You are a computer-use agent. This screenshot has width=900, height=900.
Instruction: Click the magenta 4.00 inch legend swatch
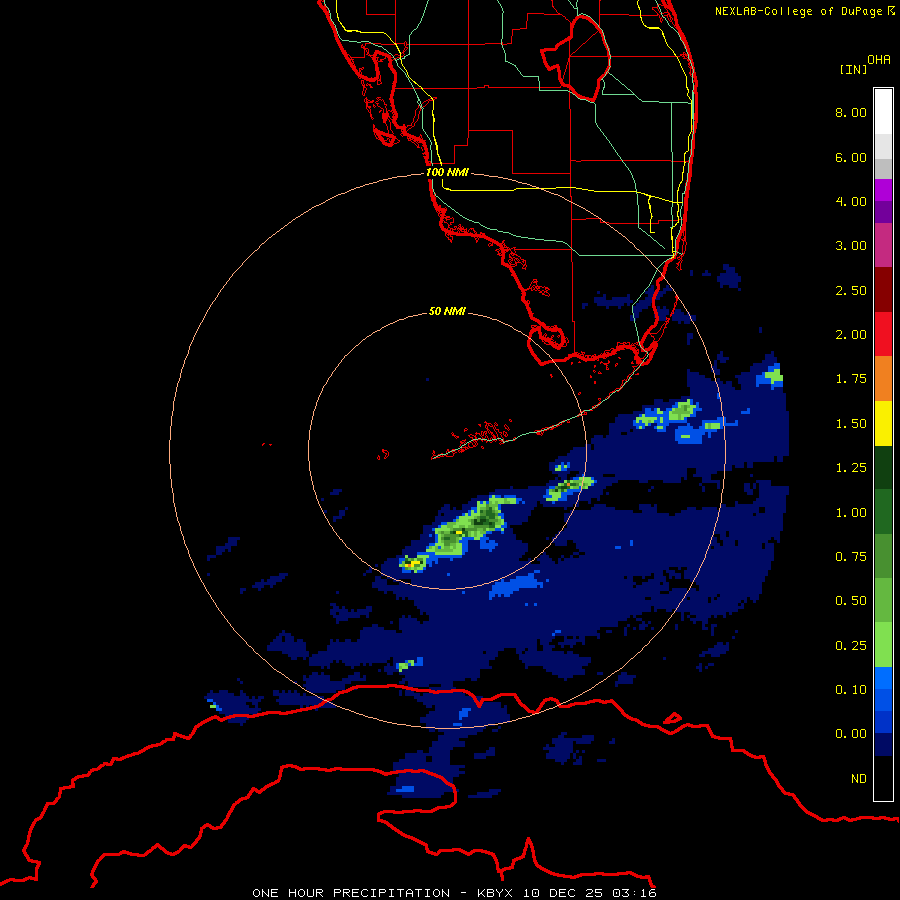(883, 190)
